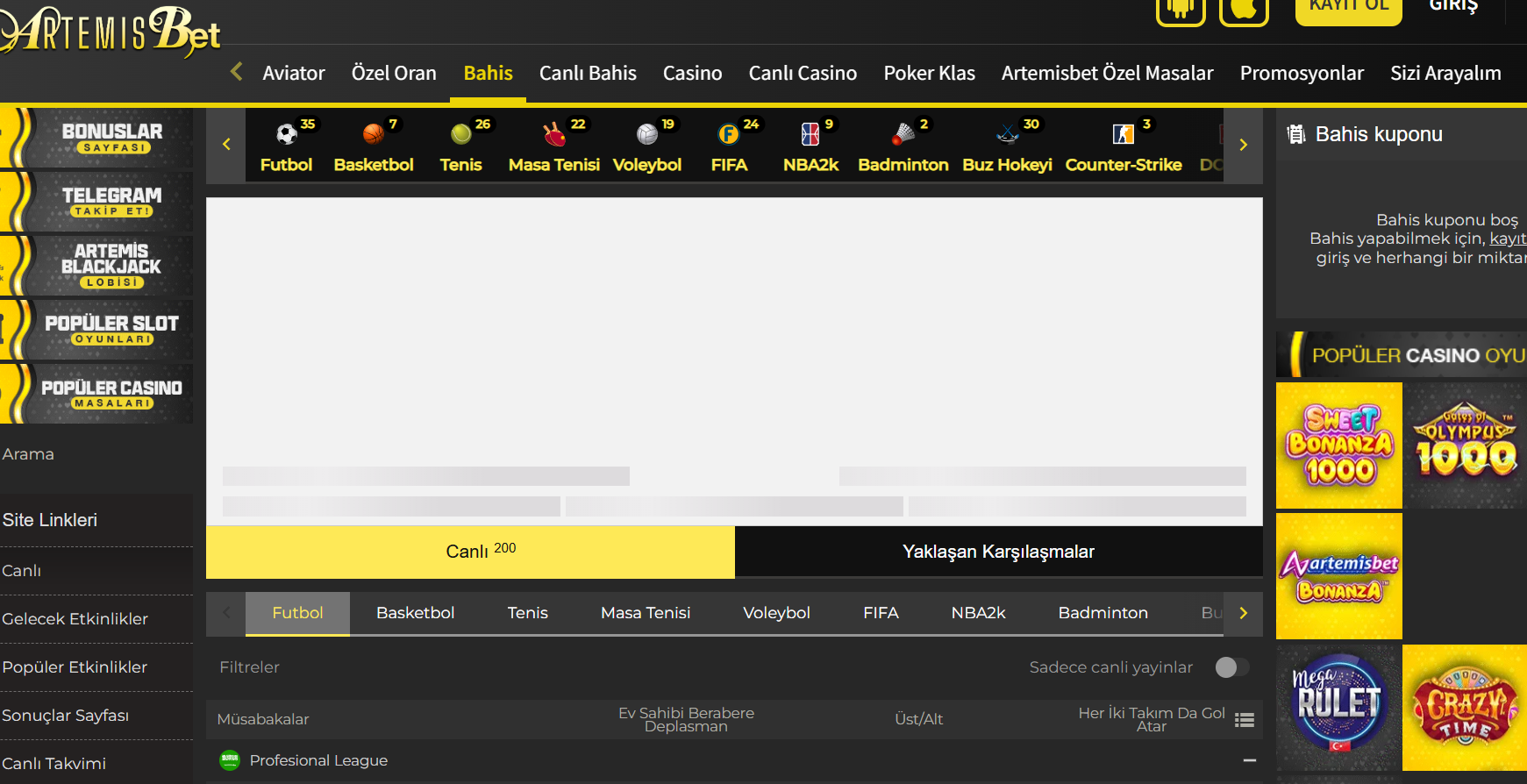This screenshot has width=1527, height=784.
Task: Open Gelecek Etkinlikler link
Action: (96, 619)
